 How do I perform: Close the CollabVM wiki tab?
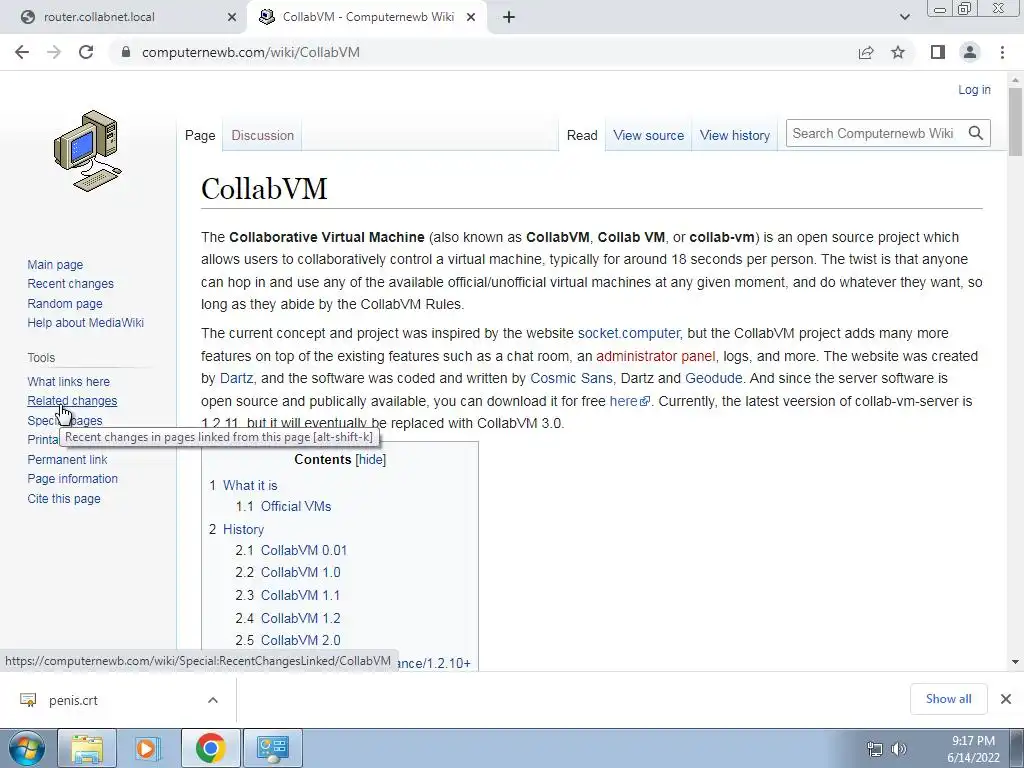[471, 17]
